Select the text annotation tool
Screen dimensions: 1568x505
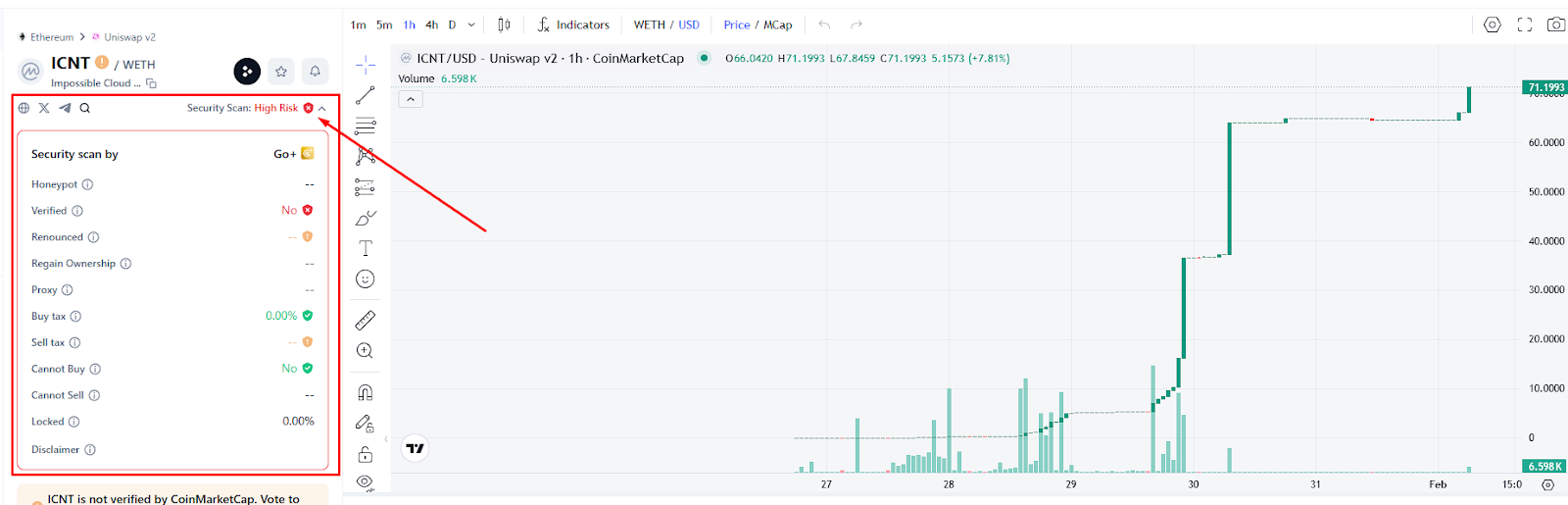[x=366, y=248]
